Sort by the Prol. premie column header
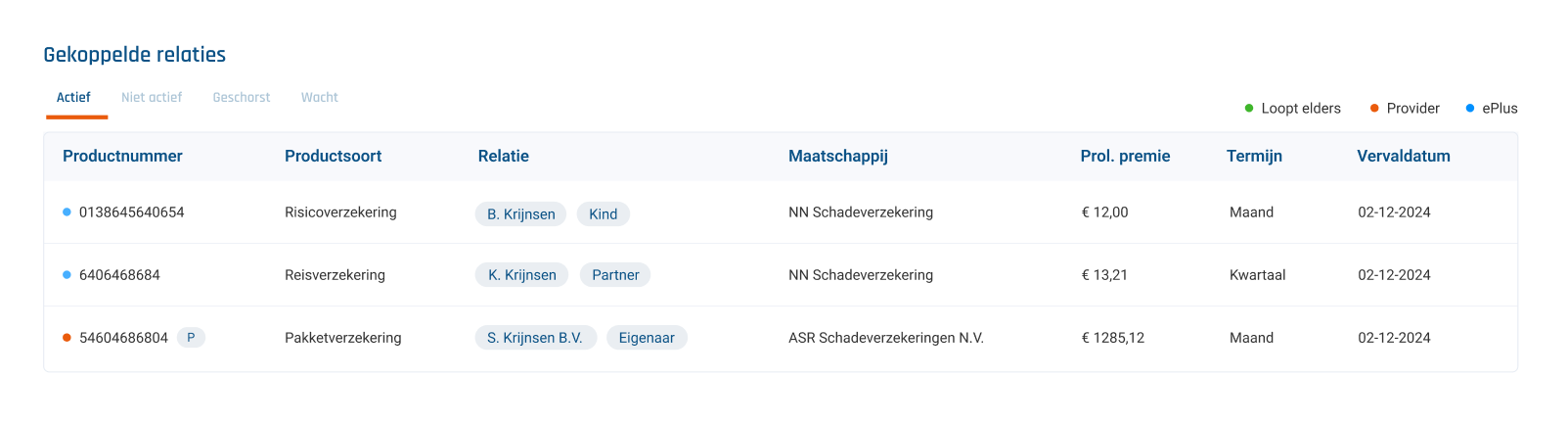Viewport: 1568px width, 423px height. [x=1125, y=156]
